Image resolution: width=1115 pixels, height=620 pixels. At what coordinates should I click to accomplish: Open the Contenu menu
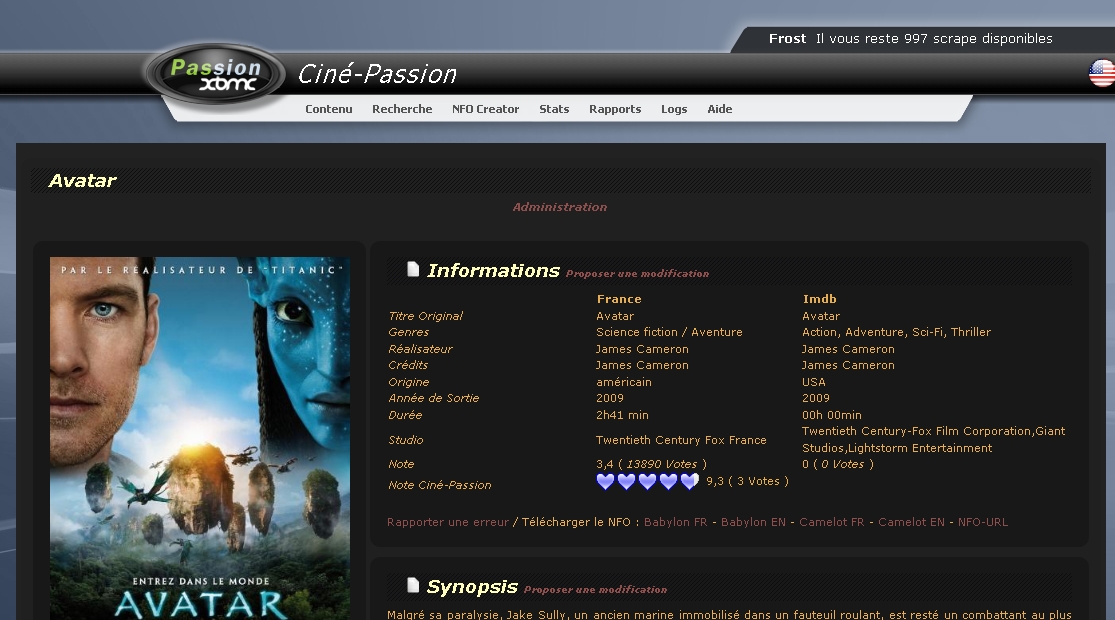point(329,109)
